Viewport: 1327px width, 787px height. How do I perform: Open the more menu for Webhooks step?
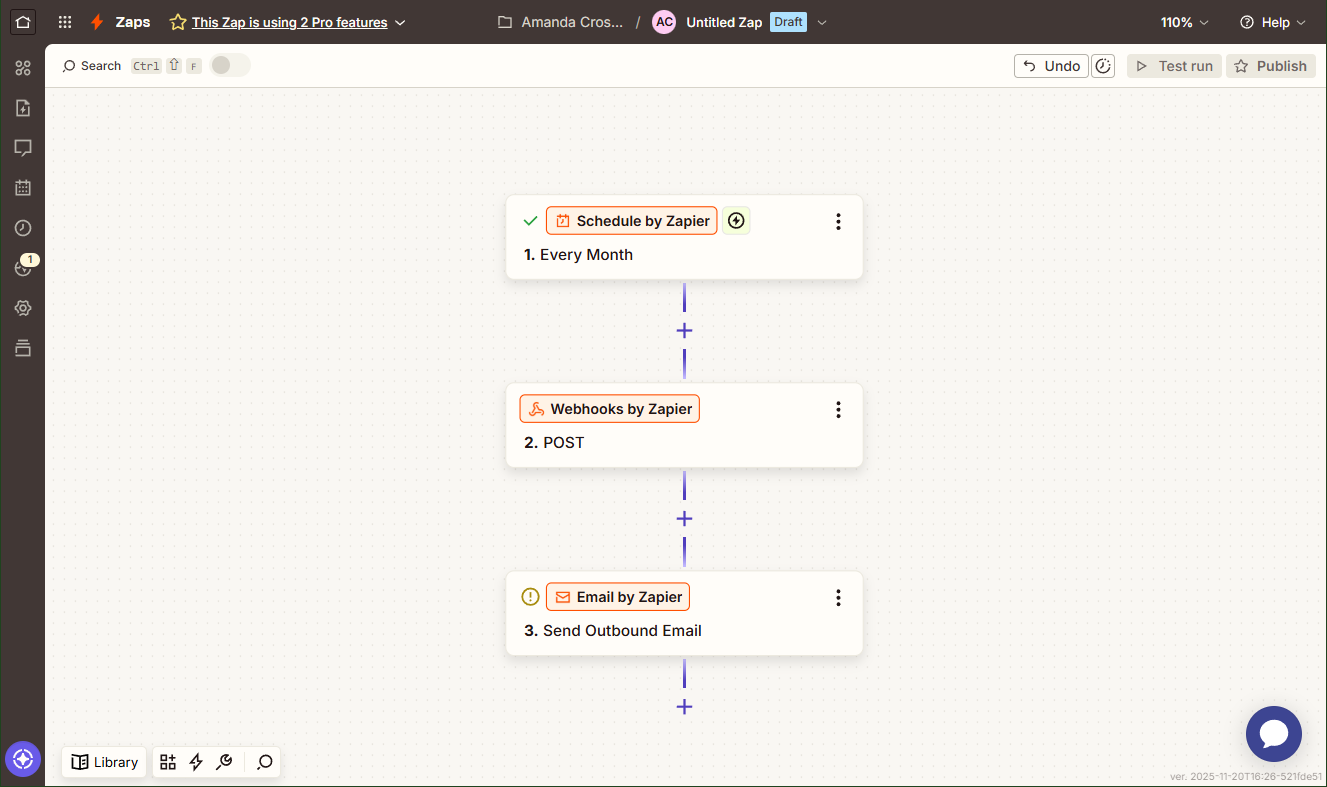(838, 410)
